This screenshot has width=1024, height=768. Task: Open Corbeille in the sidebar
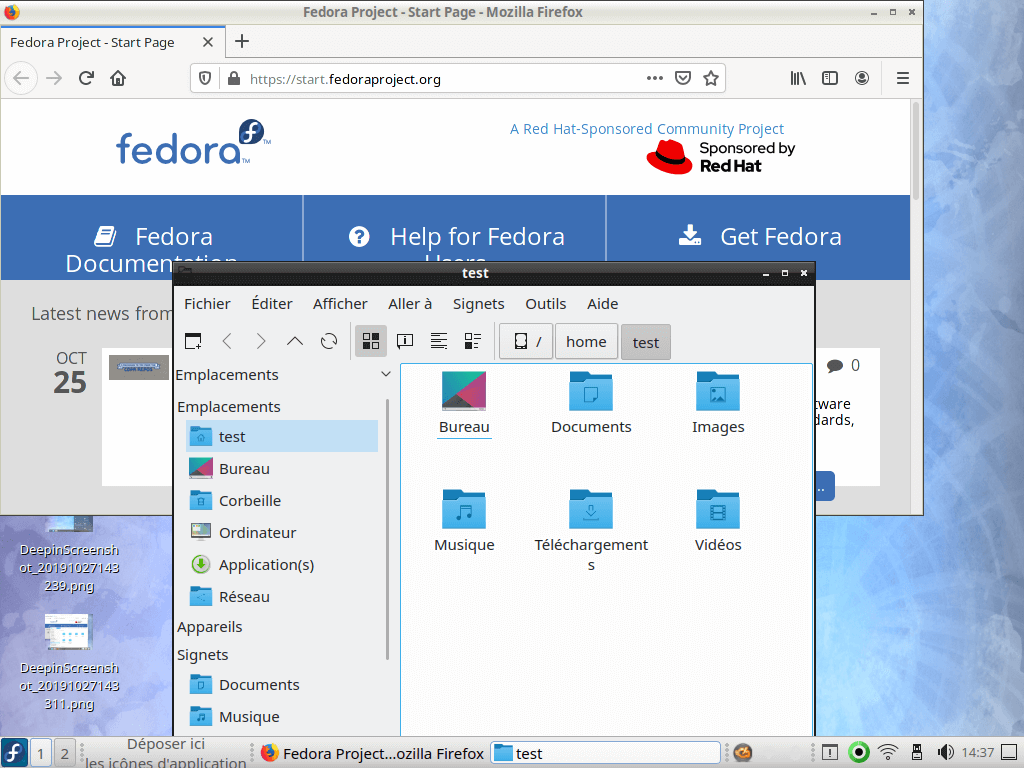282,500
